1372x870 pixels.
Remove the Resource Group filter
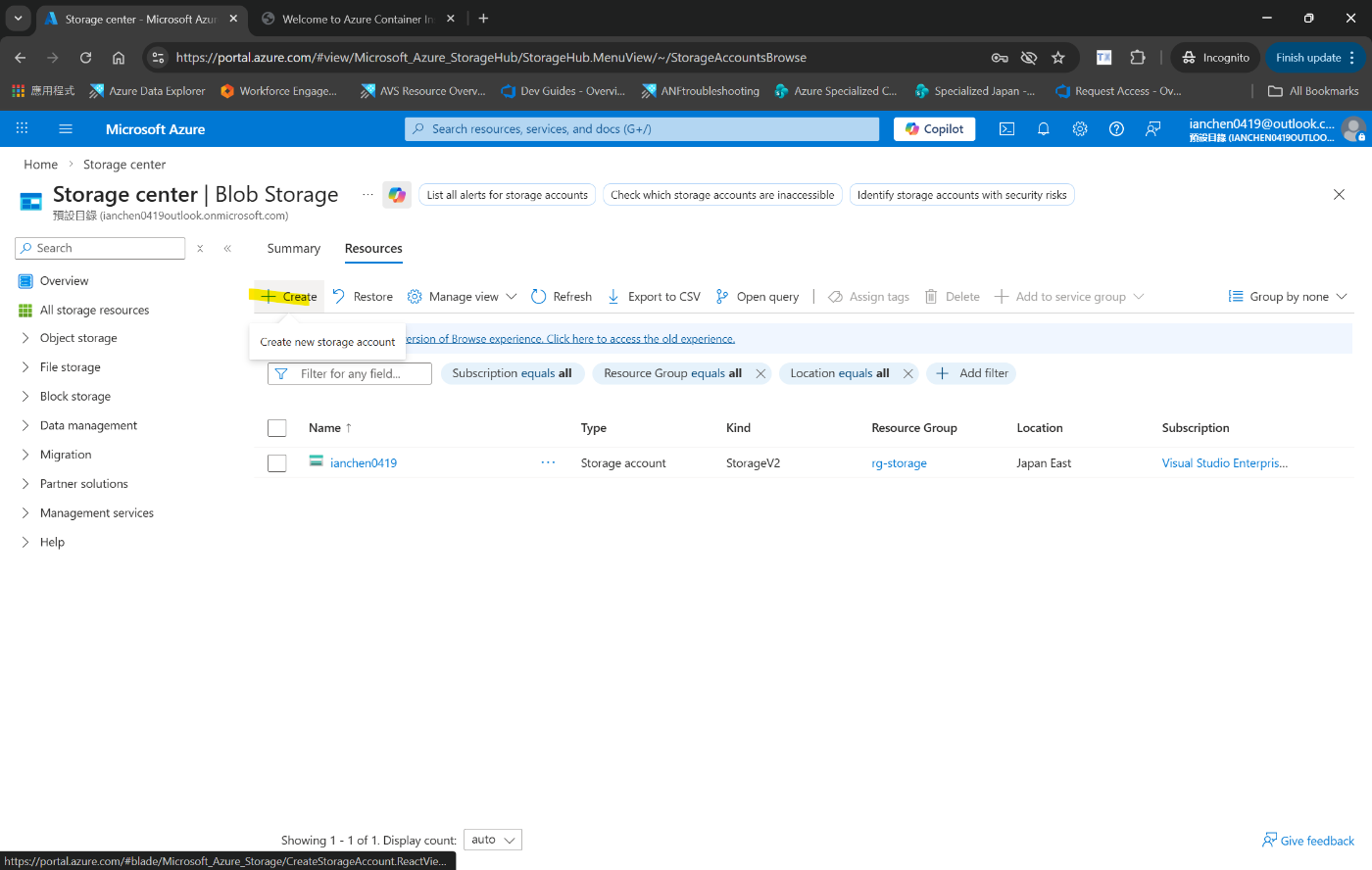coord(760,373)
